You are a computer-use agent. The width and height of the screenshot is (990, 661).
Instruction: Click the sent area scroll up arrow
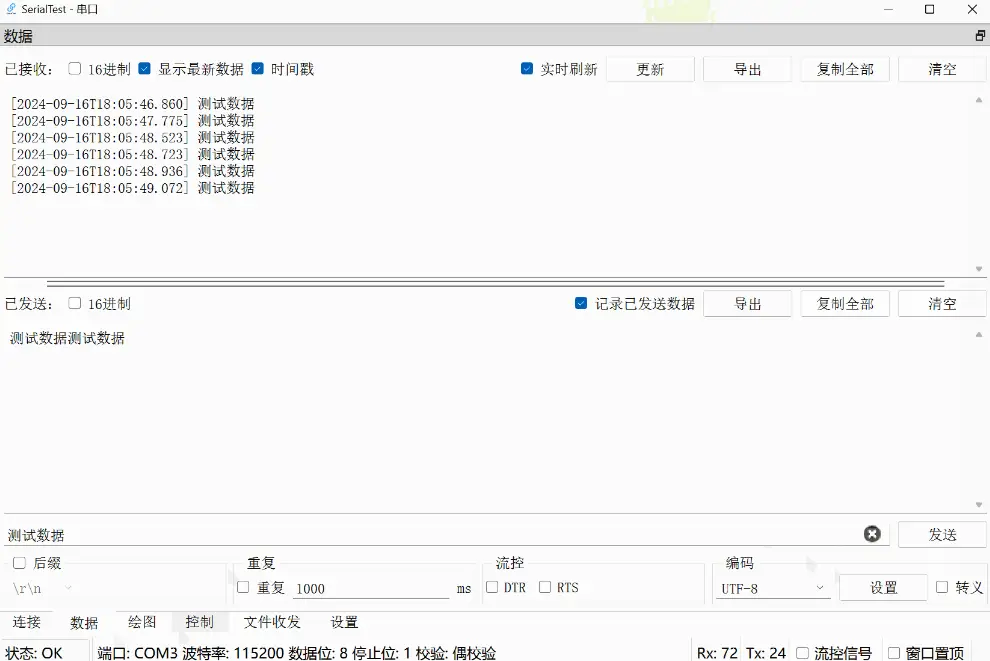tap(979, 335)
